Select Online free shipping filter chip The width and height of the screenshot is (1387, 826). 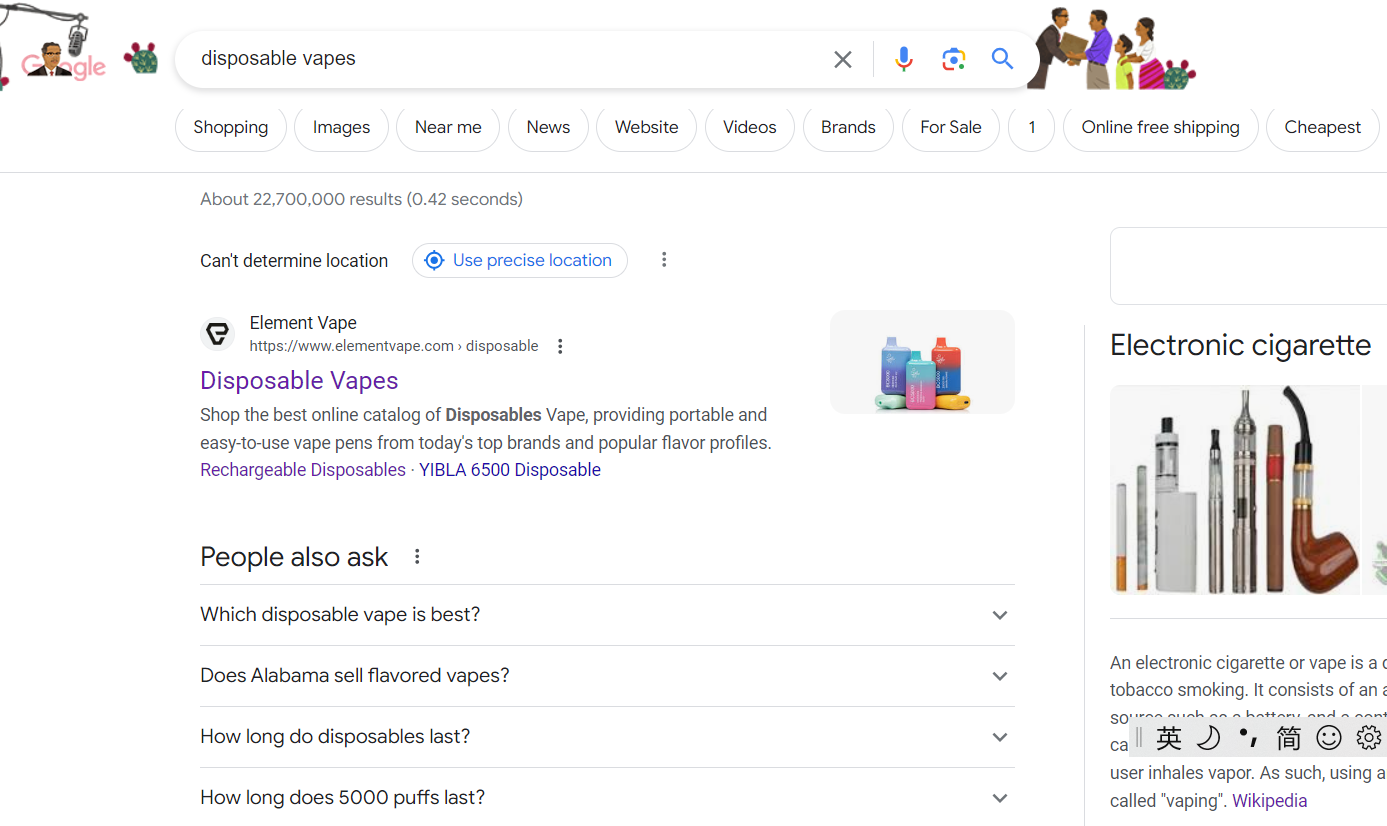tap(1161, 128)
